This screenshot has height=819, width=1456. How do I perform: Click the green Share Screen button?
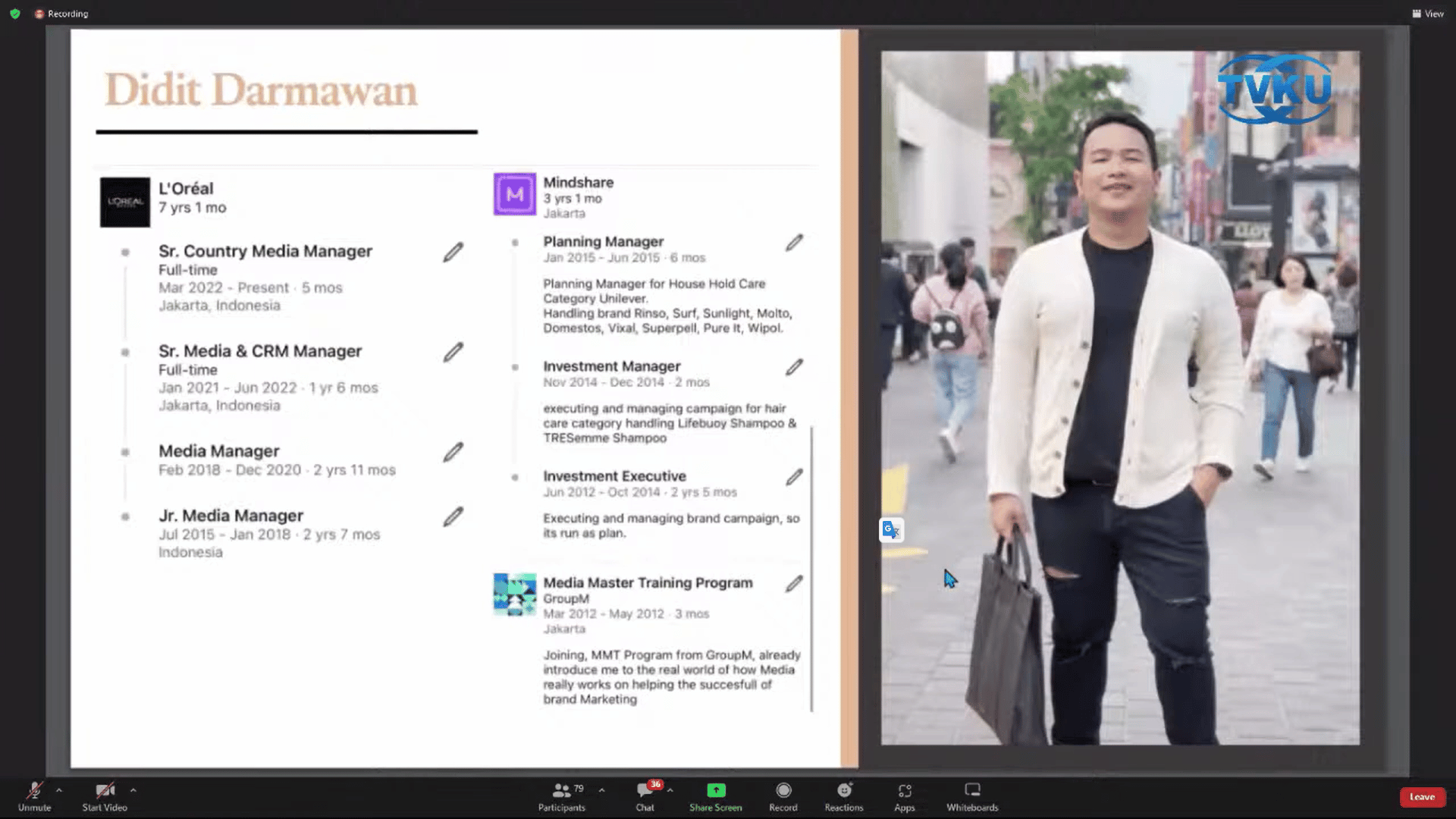(x=716, y=796)
